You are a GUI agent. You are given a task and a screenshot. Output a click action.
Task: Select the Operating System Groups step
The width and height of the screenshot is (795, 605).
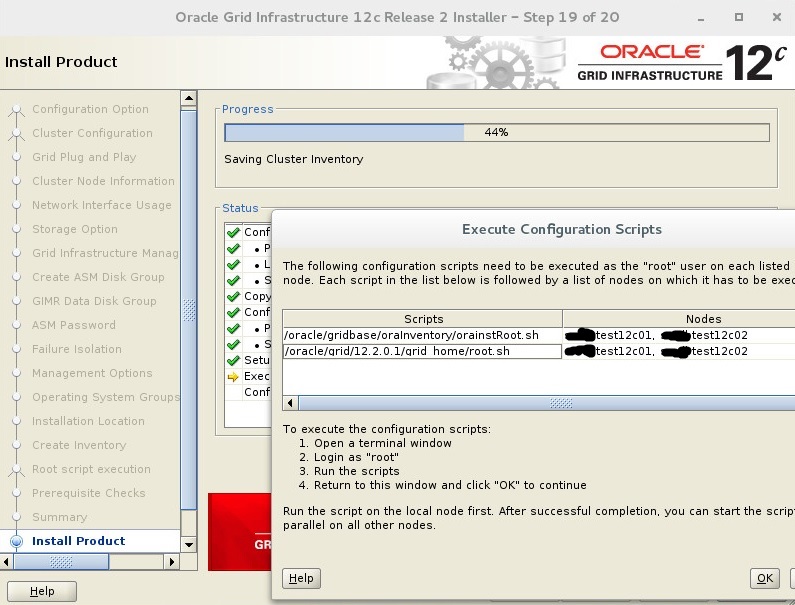(106, 397)
